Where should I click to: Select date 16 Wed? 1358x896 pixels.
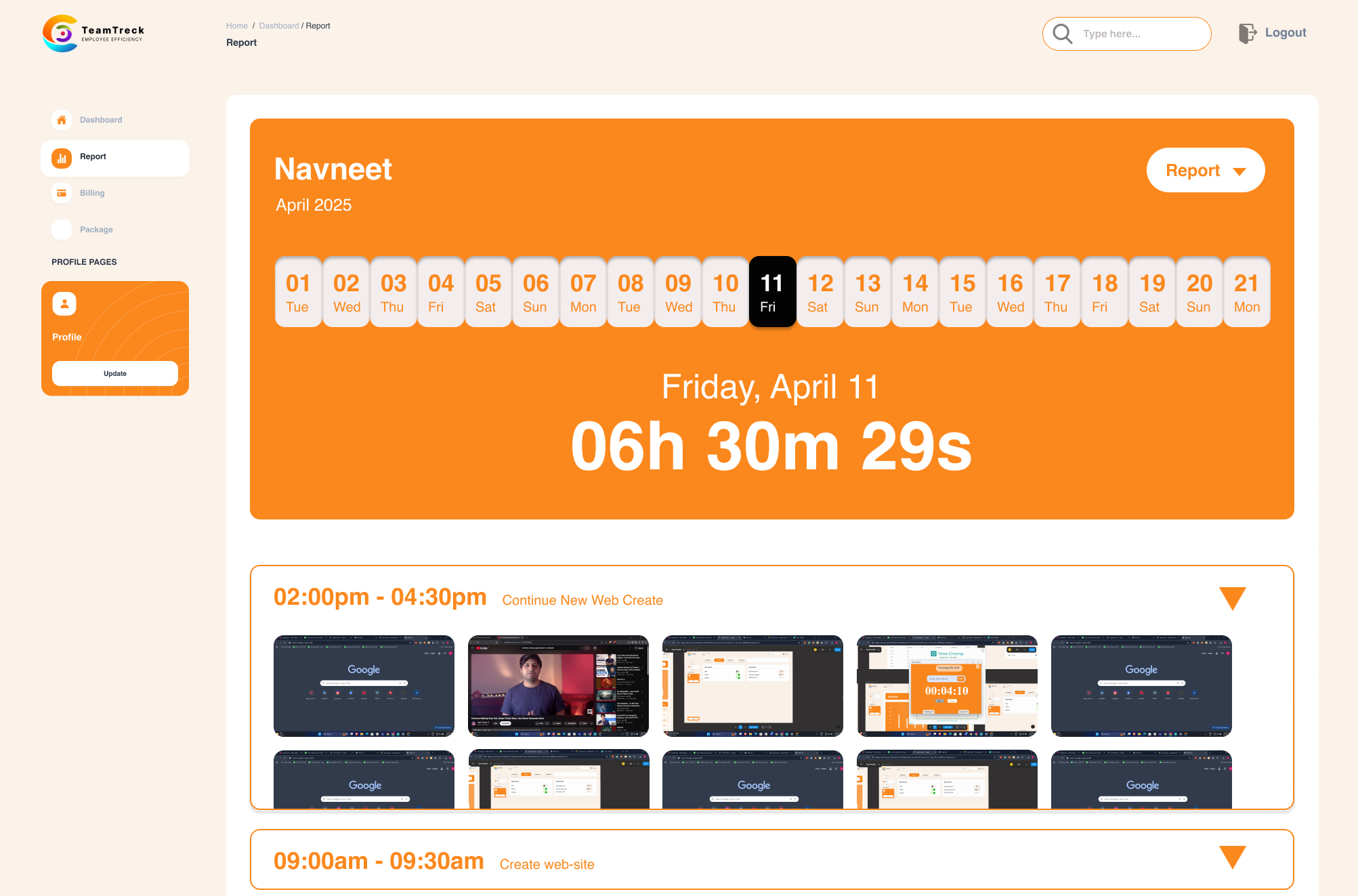click(x=1010, y=292)
